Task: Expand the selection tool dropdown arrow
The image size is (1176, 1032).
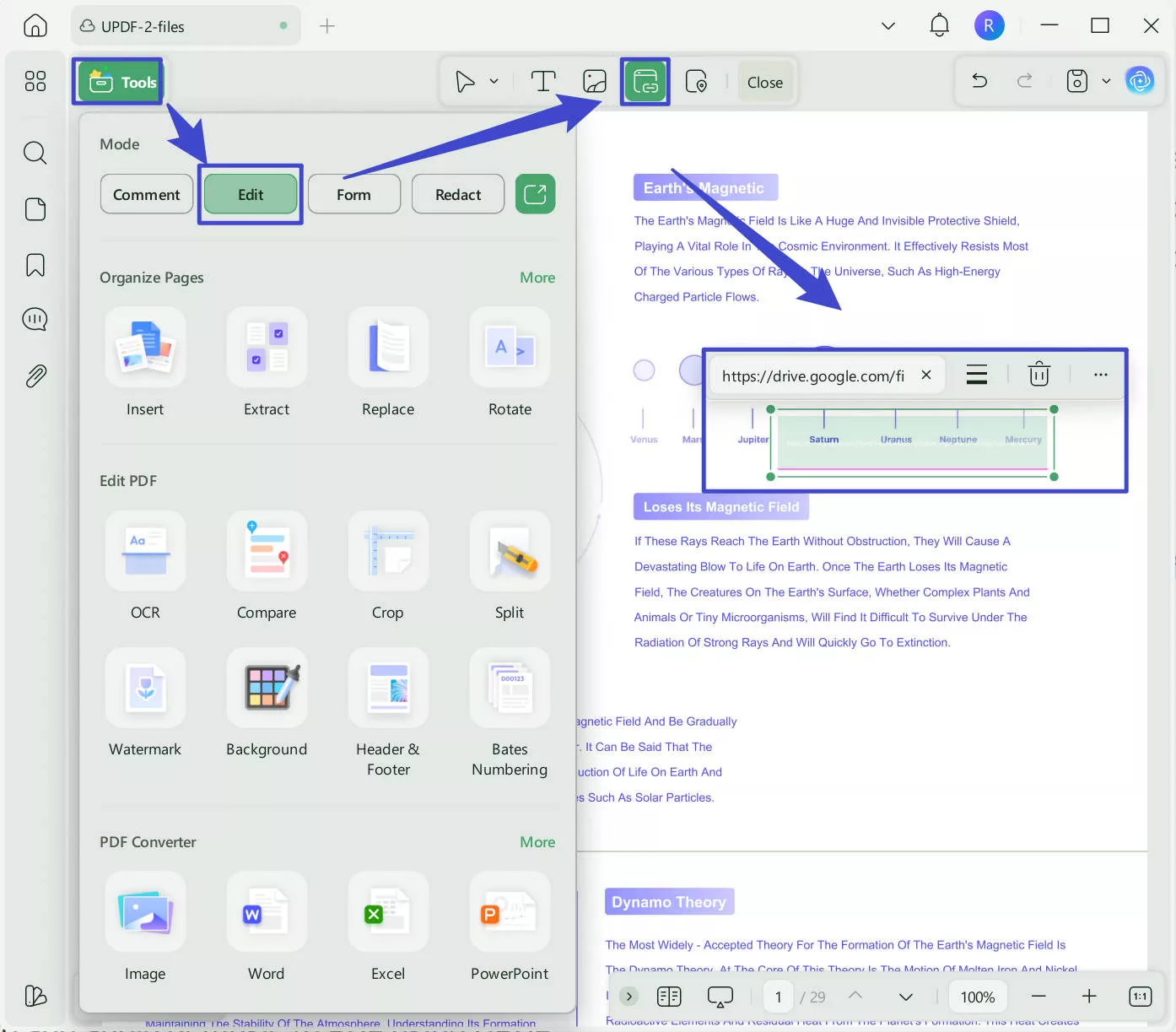Action: click(x=495, y=82)
